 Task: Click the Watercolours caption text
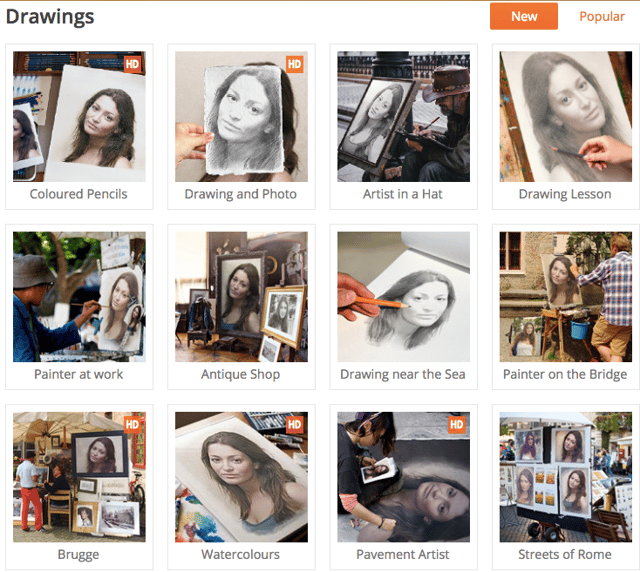pyautogui.click(x=240, y=554)
